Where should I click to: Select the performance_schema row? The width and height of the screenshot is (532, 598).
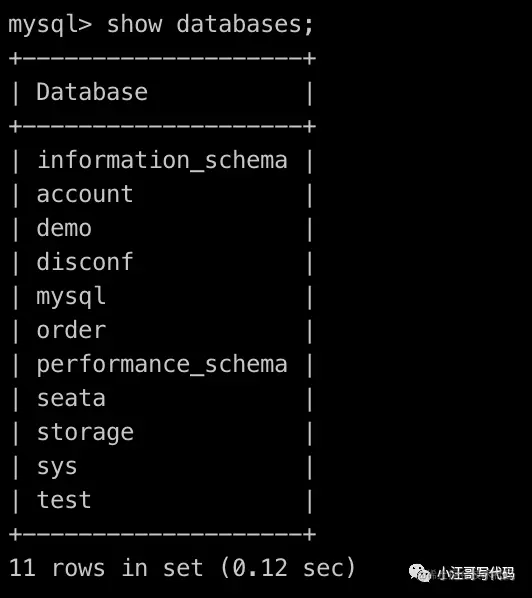(162, 365)
